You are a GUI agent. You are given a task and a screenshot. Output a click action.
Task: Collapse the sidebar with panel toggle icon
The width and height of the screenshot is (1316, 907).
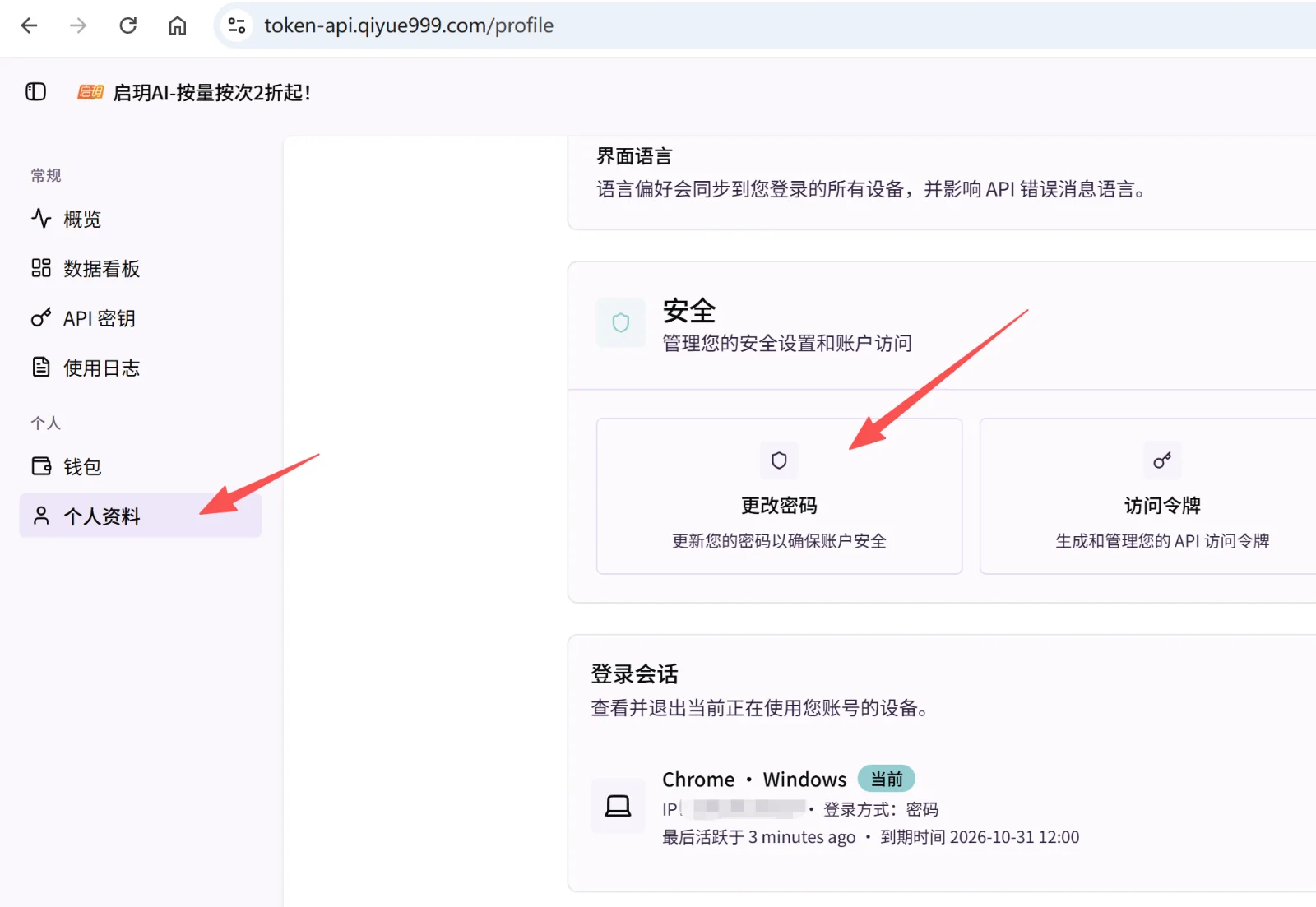[35, 92]
